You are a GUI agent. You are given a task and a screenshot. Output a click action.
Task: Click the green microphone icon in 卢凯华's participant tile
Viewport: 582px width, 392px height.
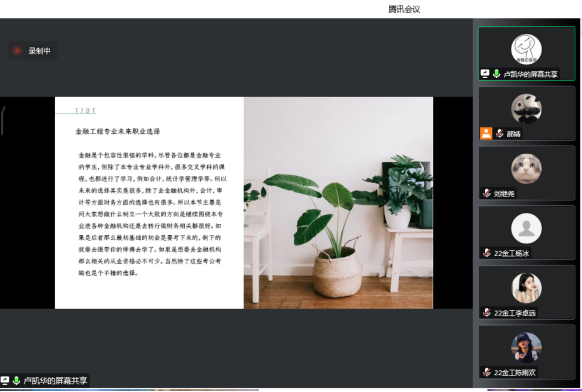[x=496, y=74]
